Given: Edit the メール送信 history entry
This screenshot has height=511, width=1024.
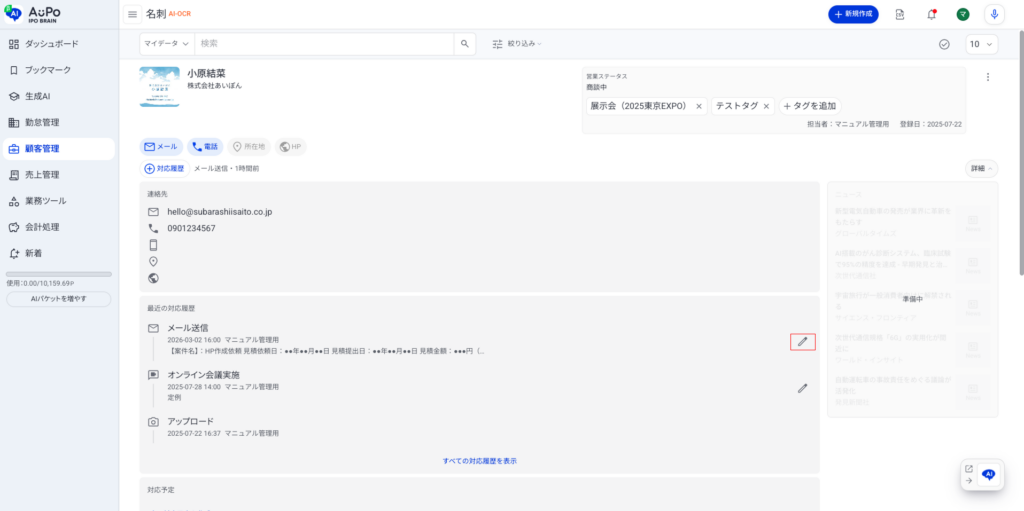Looking at the screenshot, I should click(802, 342).
